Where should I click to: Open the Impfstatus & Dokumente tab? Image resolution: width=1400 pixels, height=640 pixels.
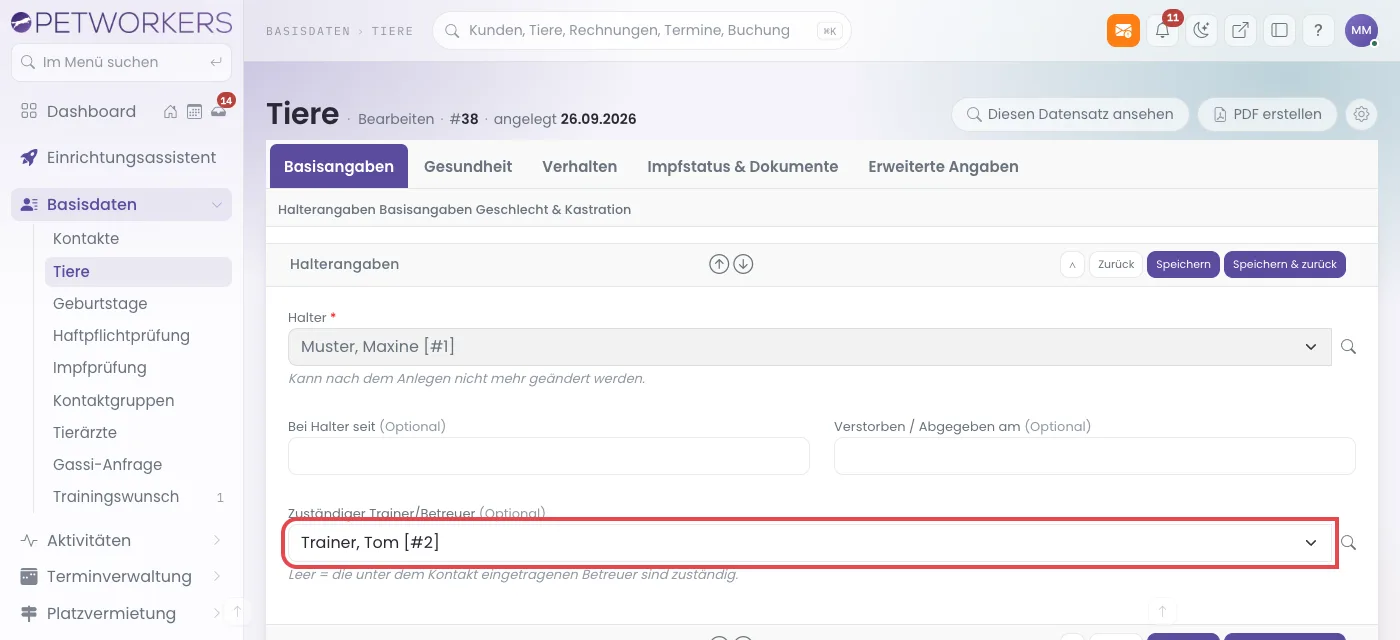click(743, 167)
